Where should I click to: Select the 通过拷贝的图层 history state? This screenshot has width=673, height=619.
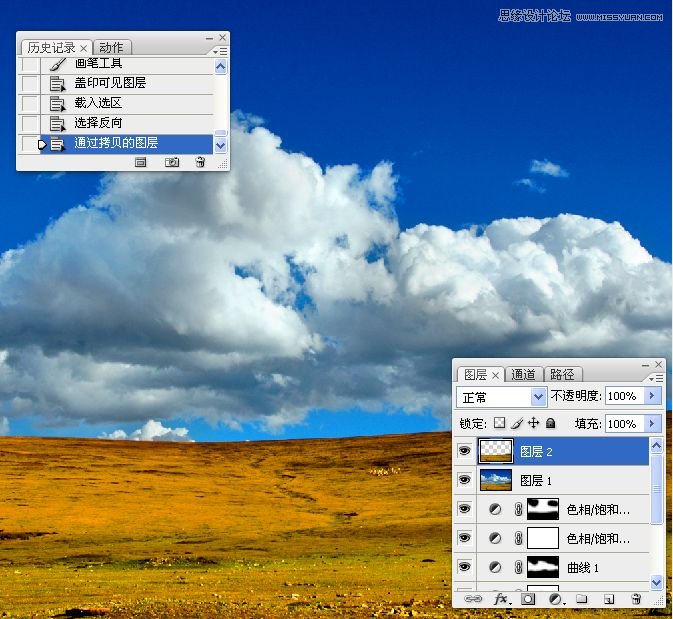pyautogui.click(x=127, y=143)
